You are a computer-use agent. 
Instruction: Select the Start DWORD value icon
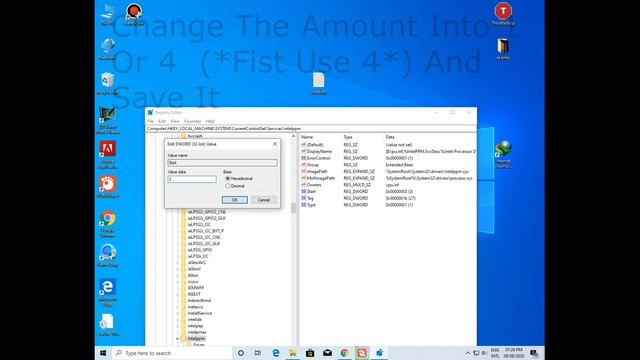(304, 191)
